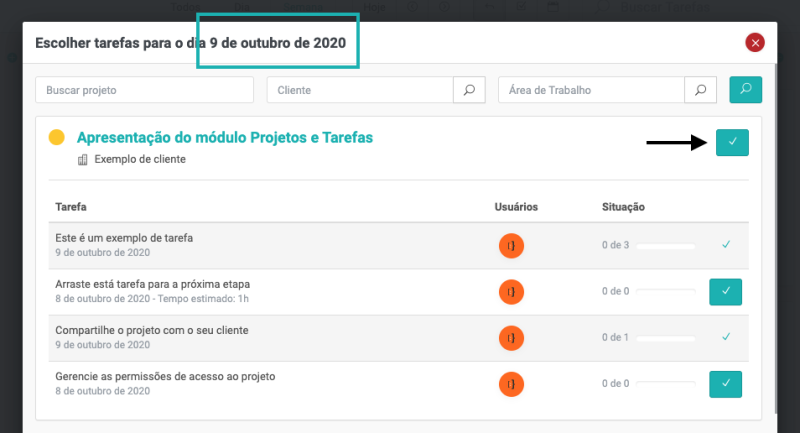Toggle check for 'Este é um exemplo de tarefa'
The image size is (800, 433).
click(x=726, y=245)
